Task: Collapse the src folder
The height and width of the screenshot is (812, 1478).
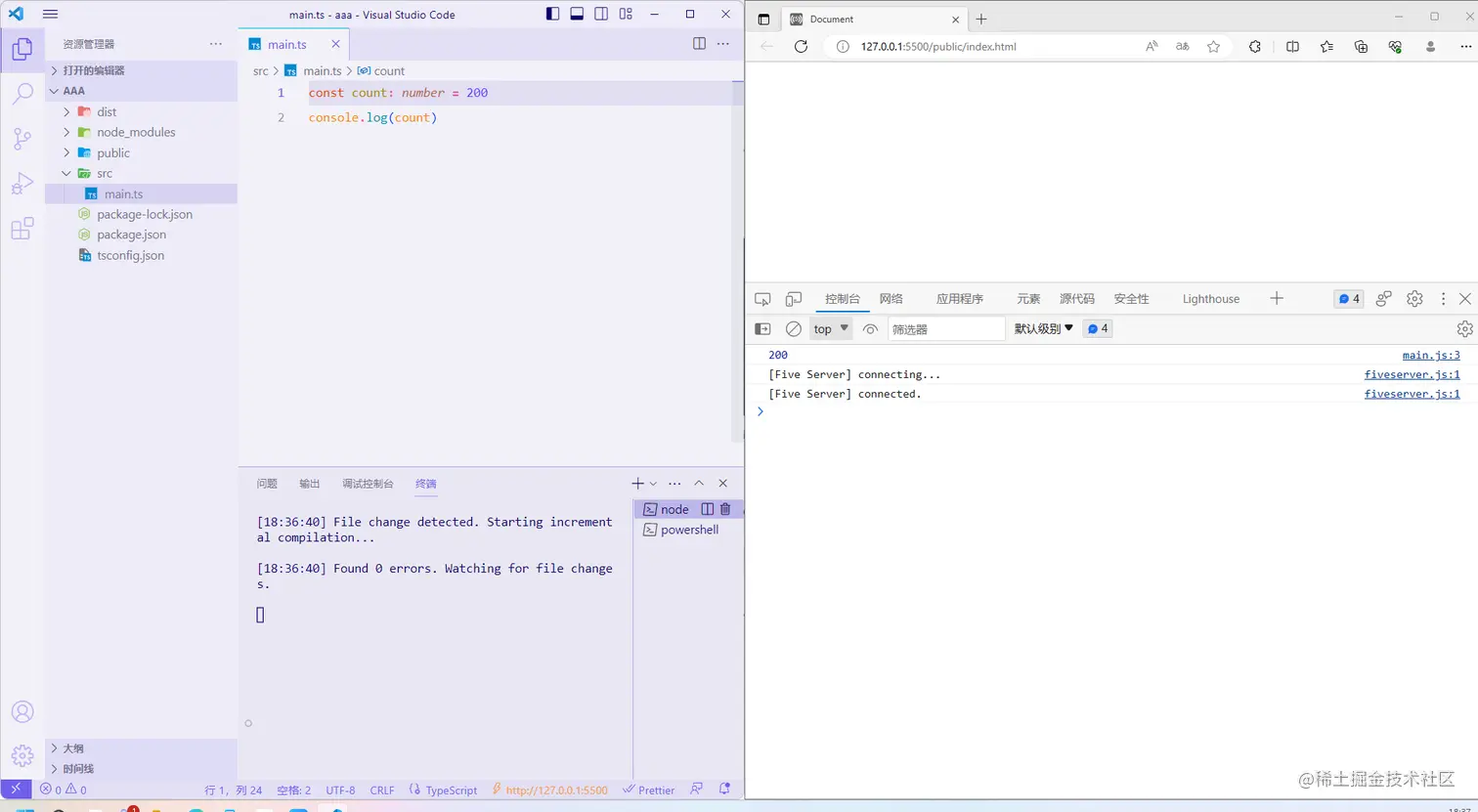Action: pyautogui.click(x=66, y=173)
